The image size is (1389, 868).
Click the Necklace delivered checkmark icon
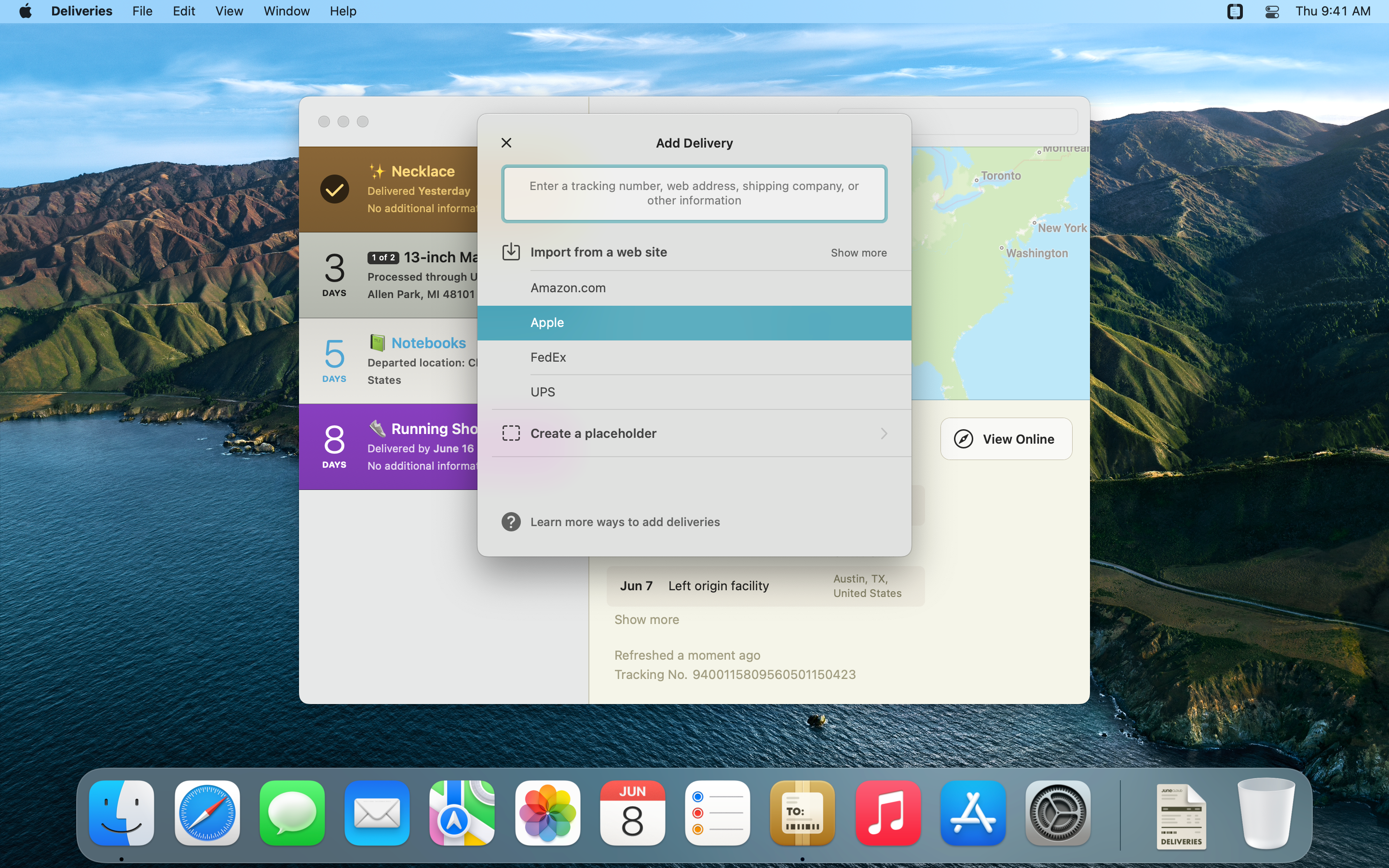coord(334,190)
